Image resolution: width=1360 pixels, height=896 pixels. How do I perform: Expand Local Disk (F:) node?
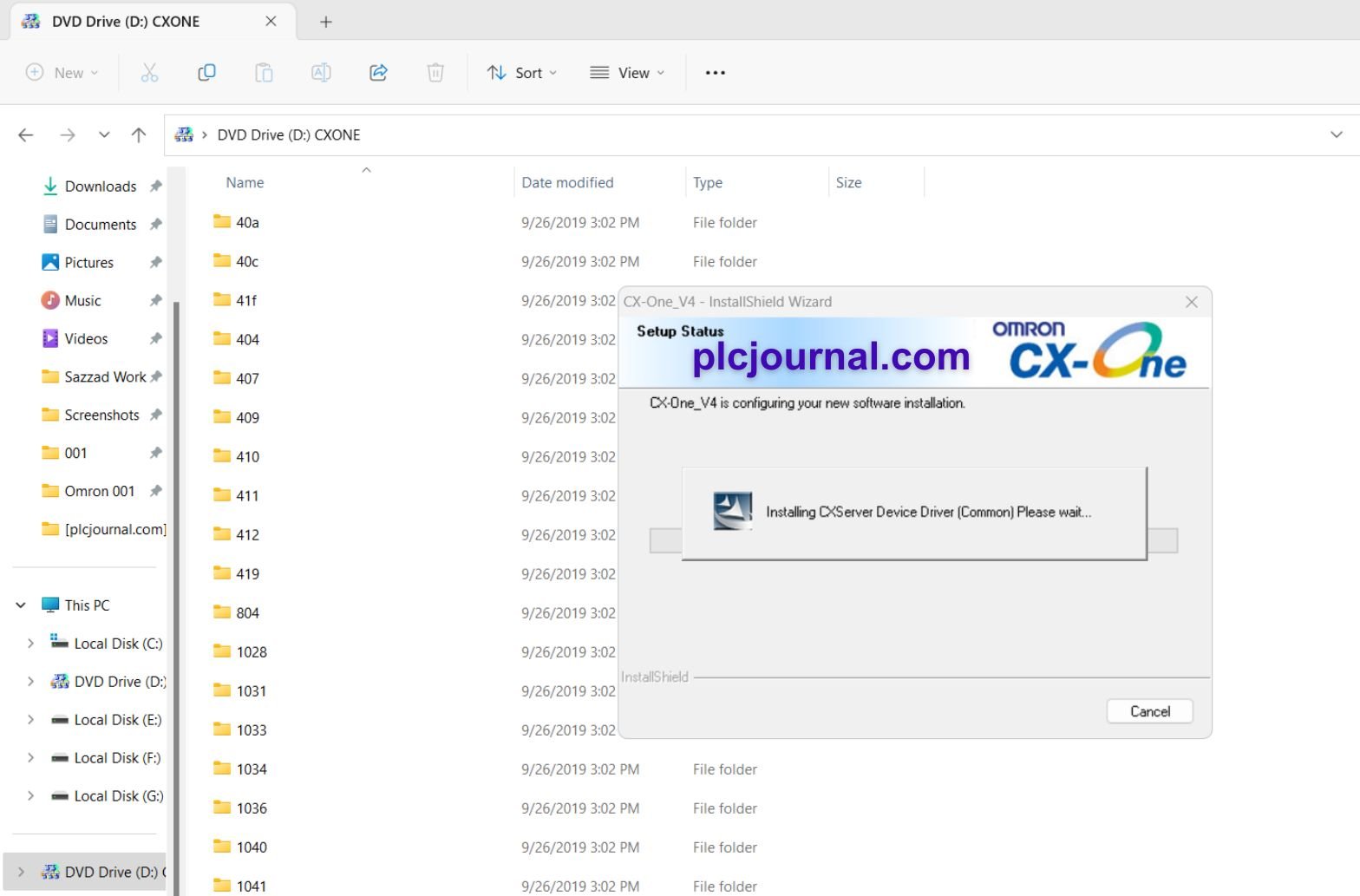click(30, 758)
